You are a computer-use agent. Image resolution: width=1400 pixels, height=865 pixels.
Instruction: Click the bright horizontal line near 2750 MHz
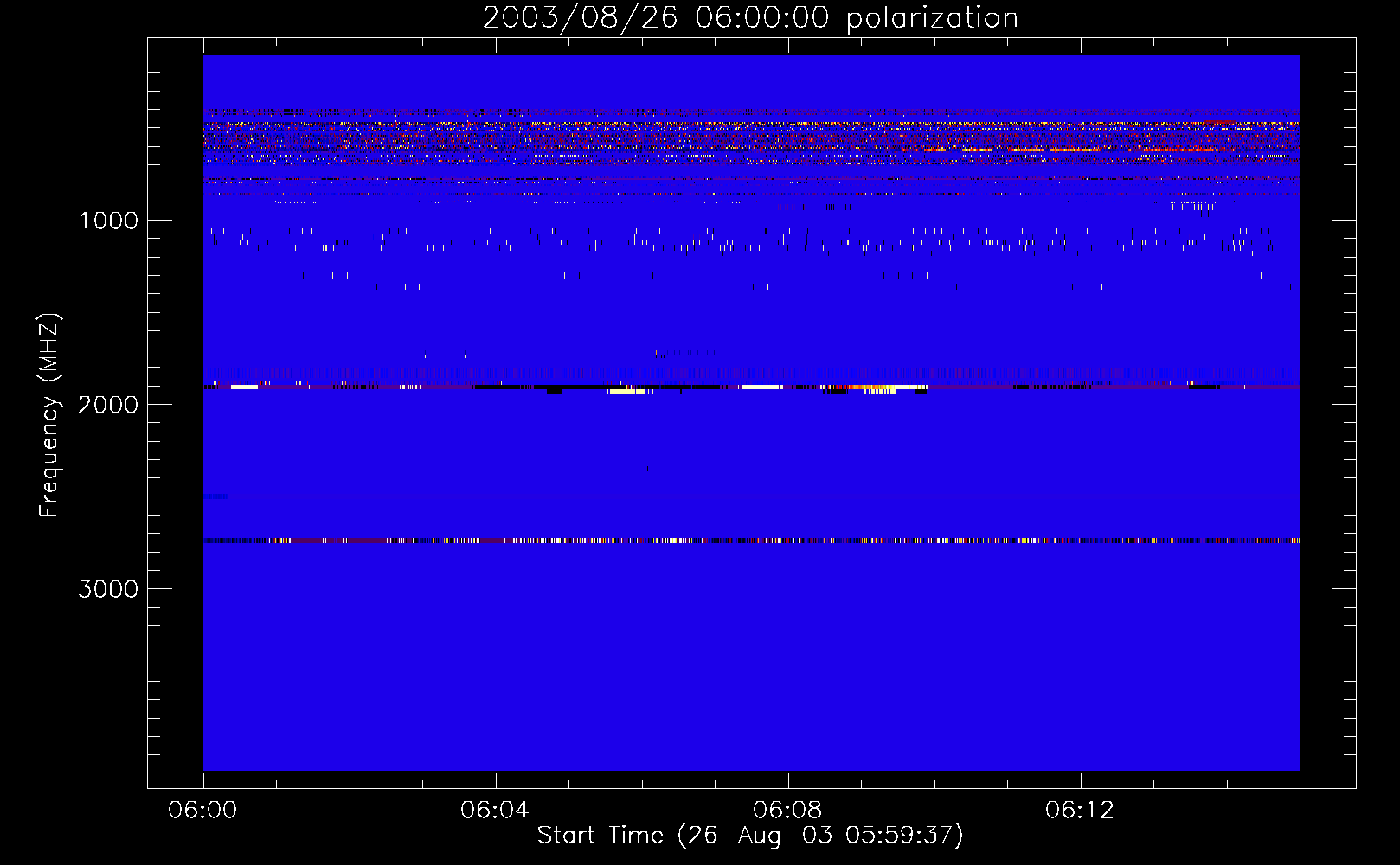click(751, 541)
